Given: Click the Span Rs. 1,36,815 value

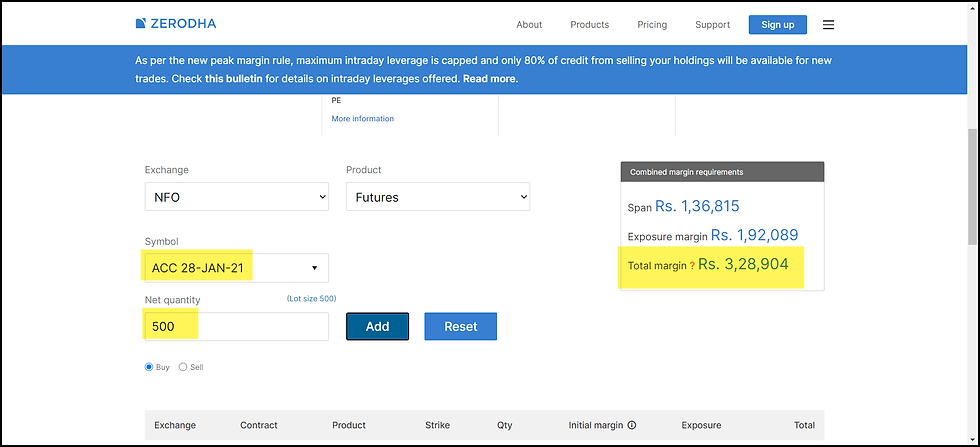Looking at the screenshot, I should click(697, 206).
